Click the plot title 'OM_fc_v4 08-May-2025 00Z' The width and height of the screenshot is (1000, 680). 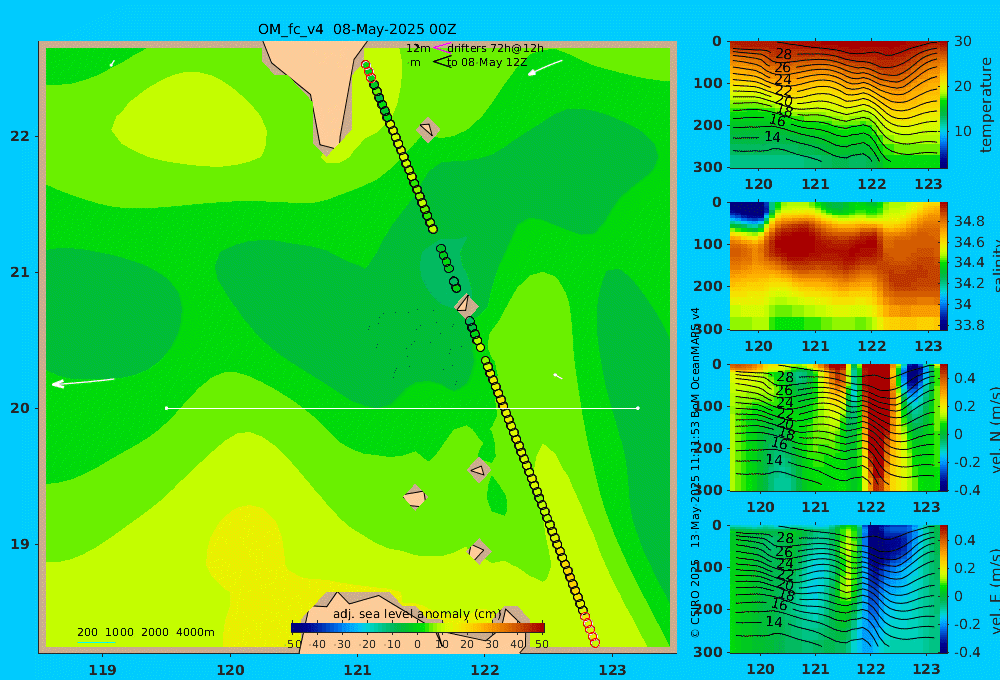click(357, 29)
